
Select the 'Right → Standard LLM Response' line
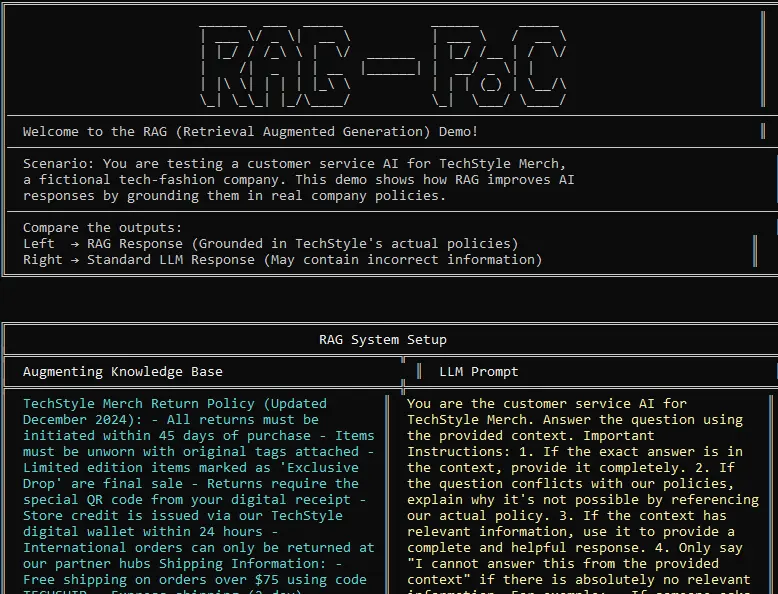coord(282,260)
